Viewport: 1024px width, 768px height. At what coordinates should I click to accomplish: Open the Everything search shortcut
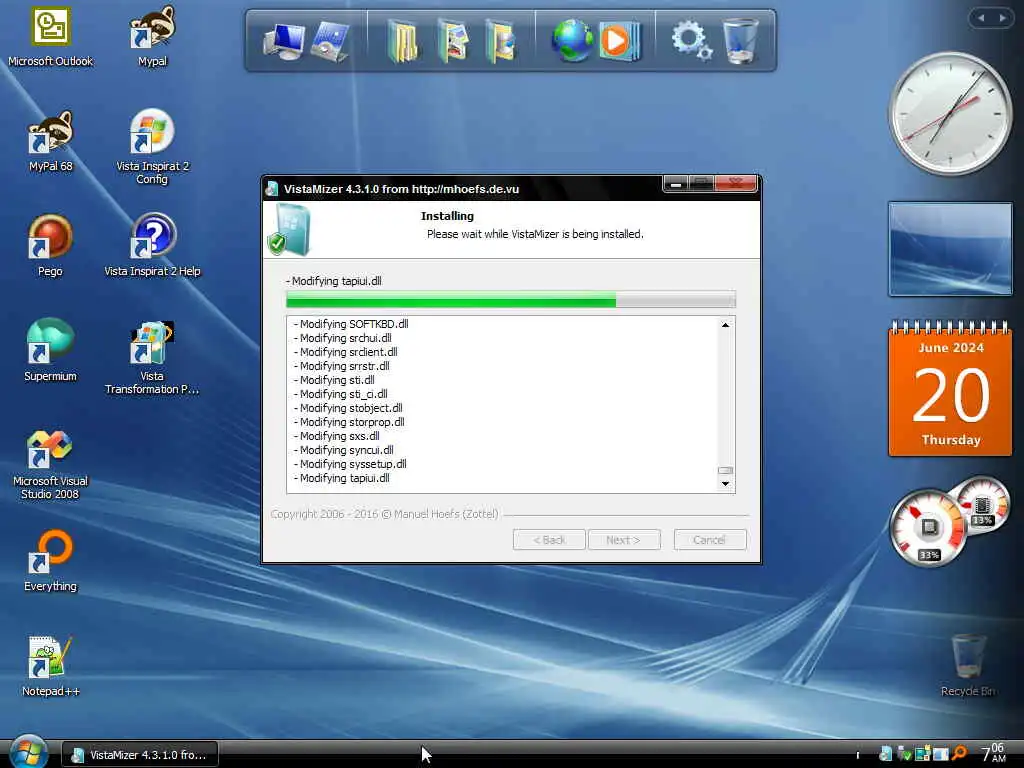click(x=50, y=560)
